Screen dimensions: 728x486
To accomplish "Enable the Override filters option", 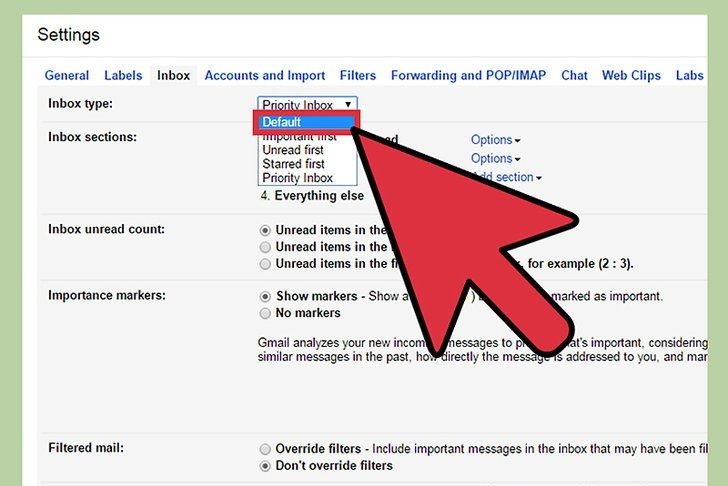I will point(265,450).
